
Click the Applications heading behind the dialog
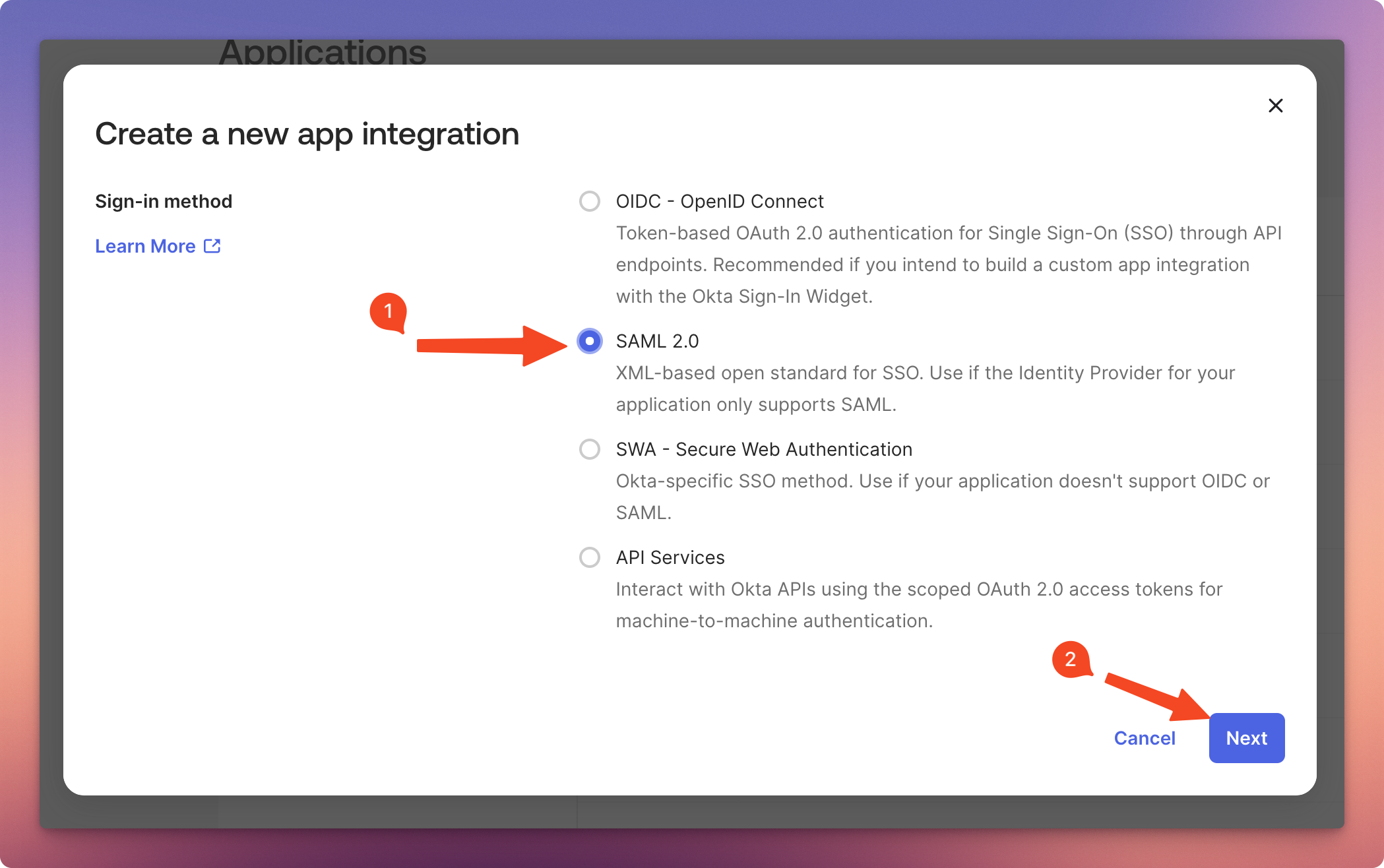click(x=323, y=51)
